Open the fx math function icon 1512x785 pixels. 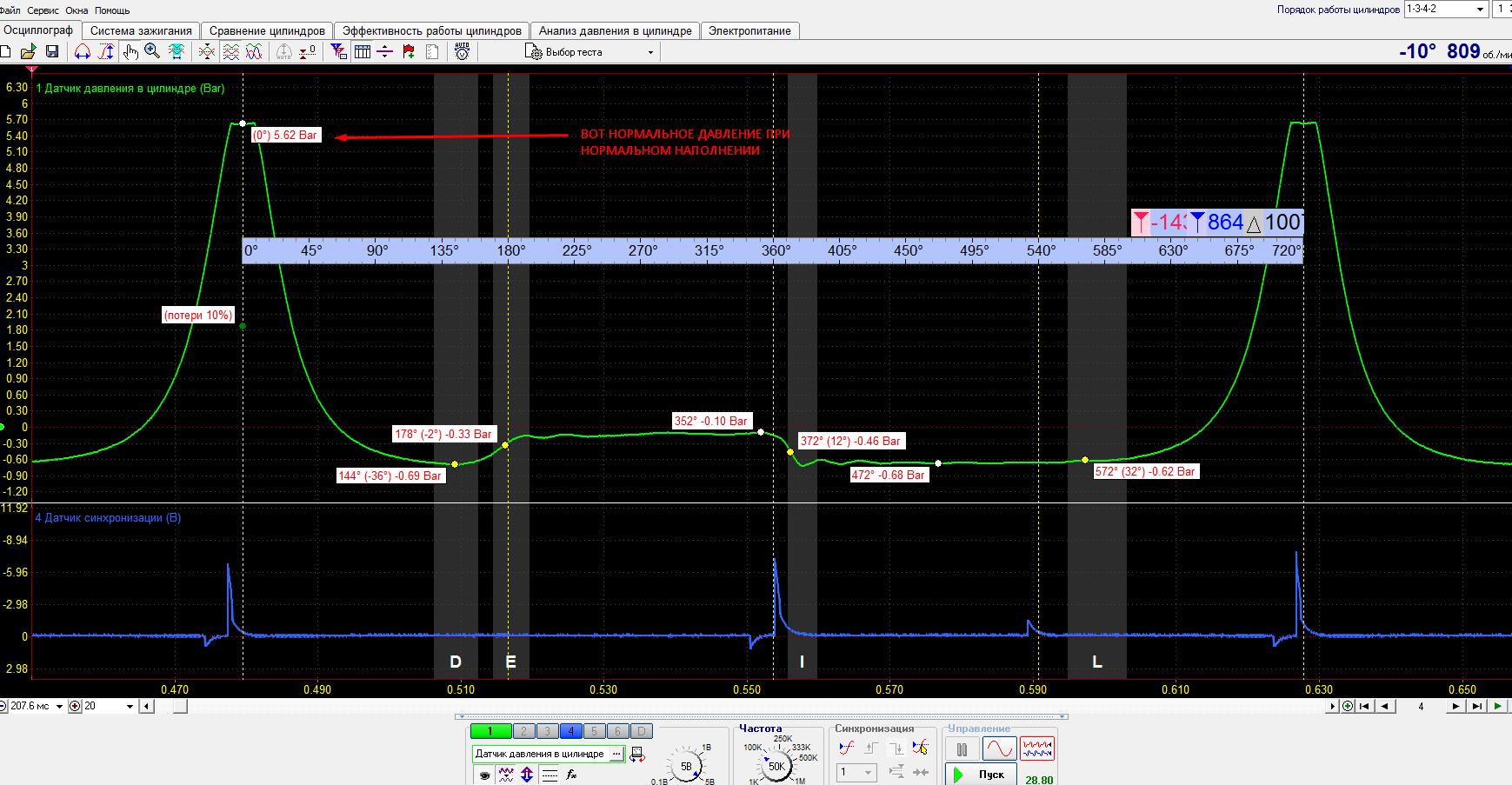point(571,775)
